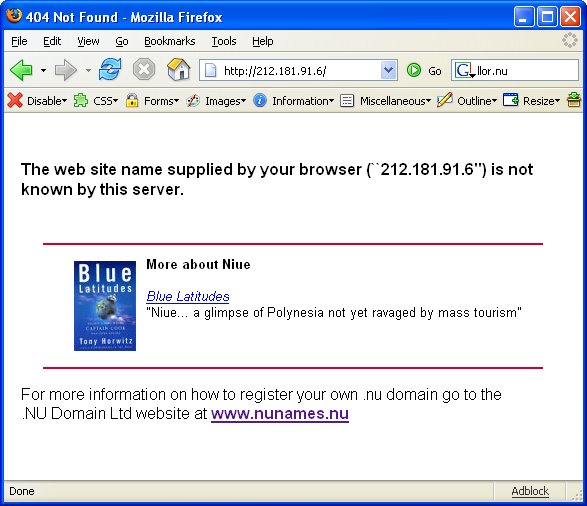Follow the Blue Latitudes link
Screen dimensions: 587x506
click(188, 296)
